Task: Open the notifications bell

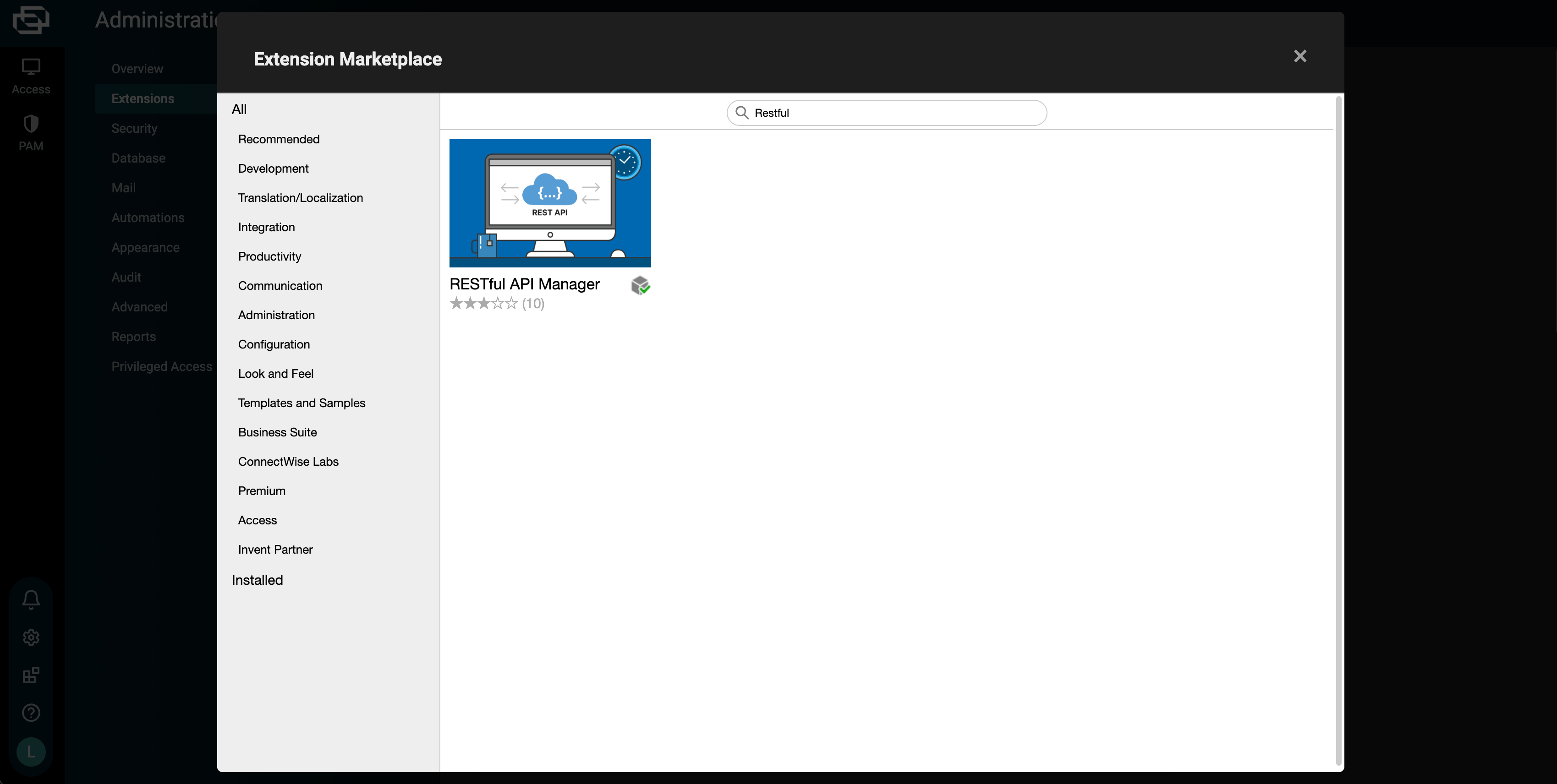Action: click(31, 599)
